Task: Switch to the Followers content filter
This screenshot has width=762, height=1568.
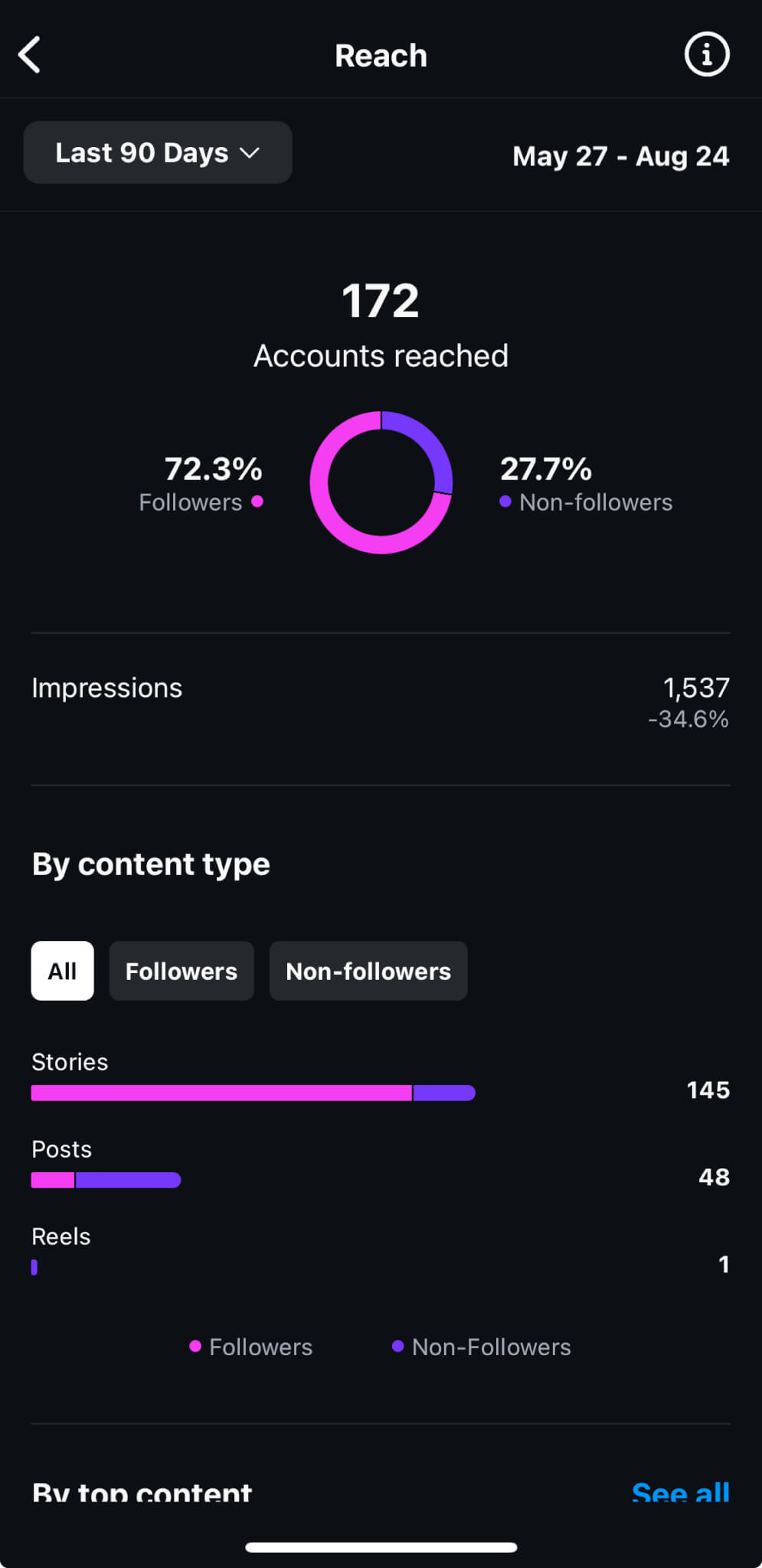Action: click(181, 971)
